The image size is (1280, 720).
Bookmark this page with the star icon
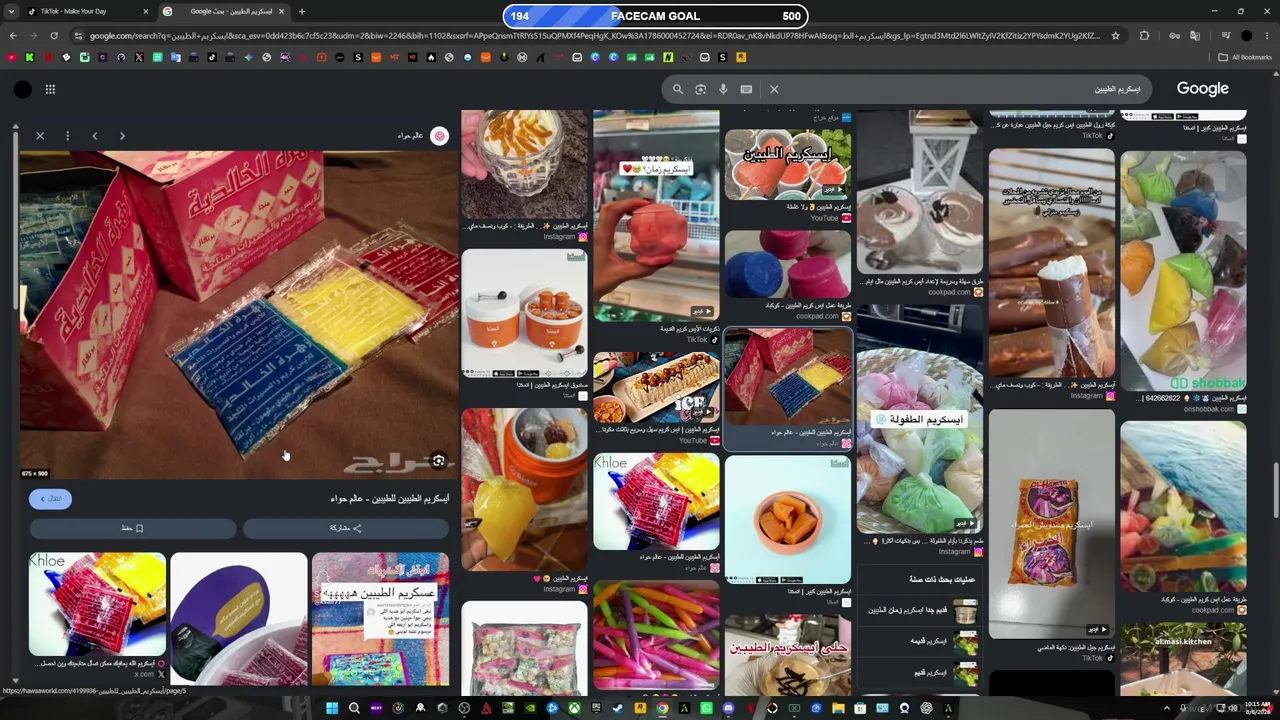coord(1116,35)
